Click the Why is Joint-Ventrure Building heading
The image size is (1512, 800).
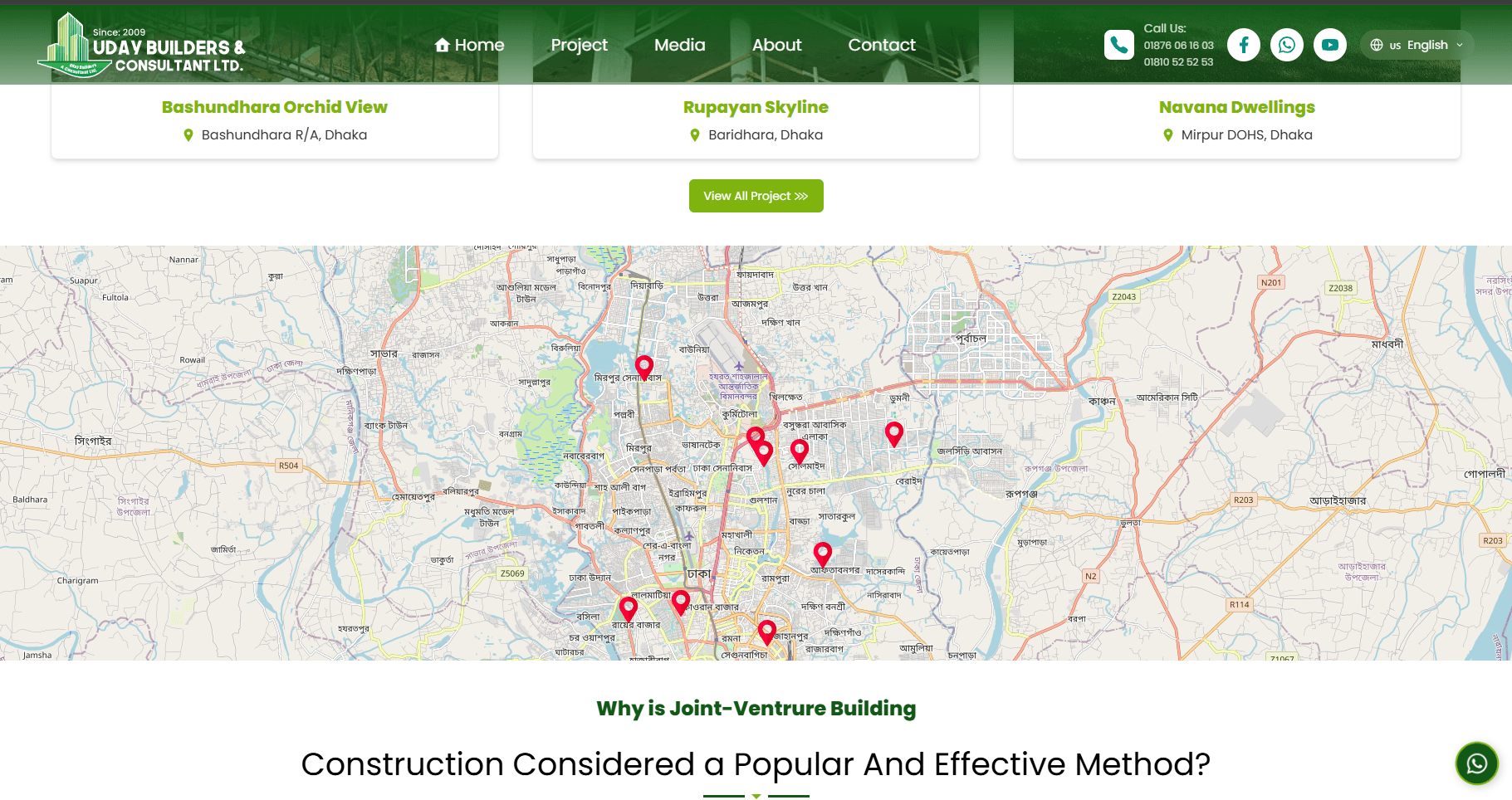[756, 708]
